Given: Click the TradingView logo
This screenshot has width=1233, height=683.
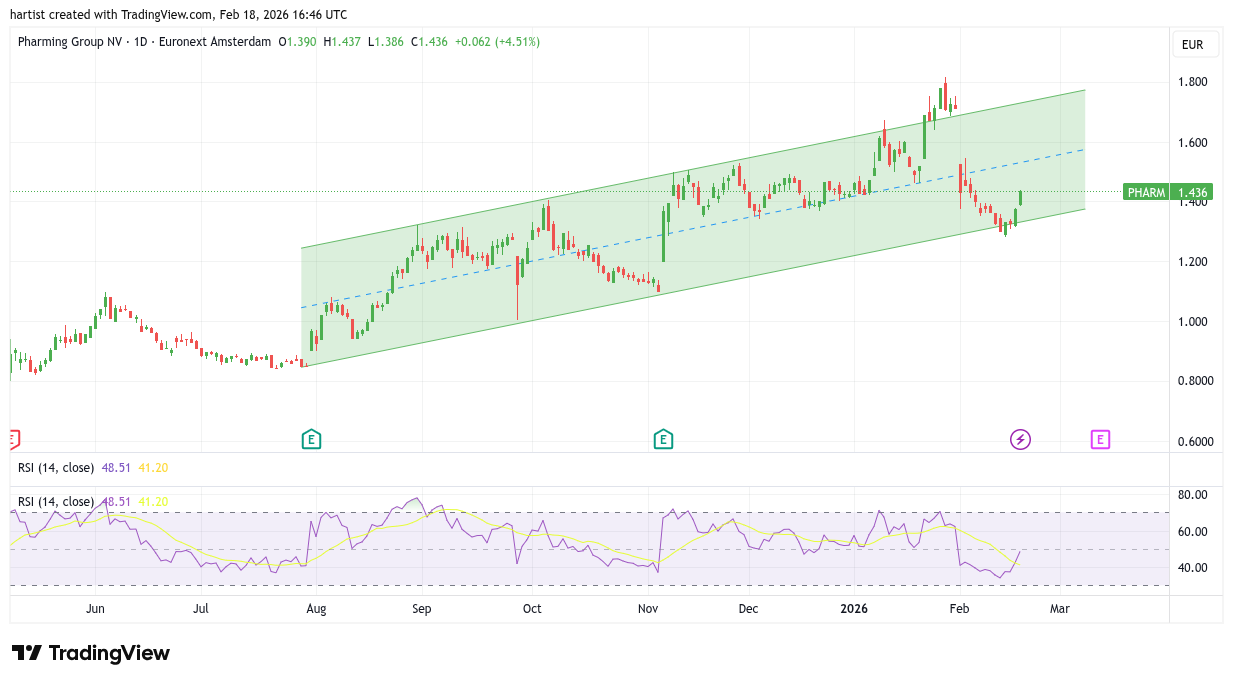Looking at the screenshot, I should click(91, 653).
